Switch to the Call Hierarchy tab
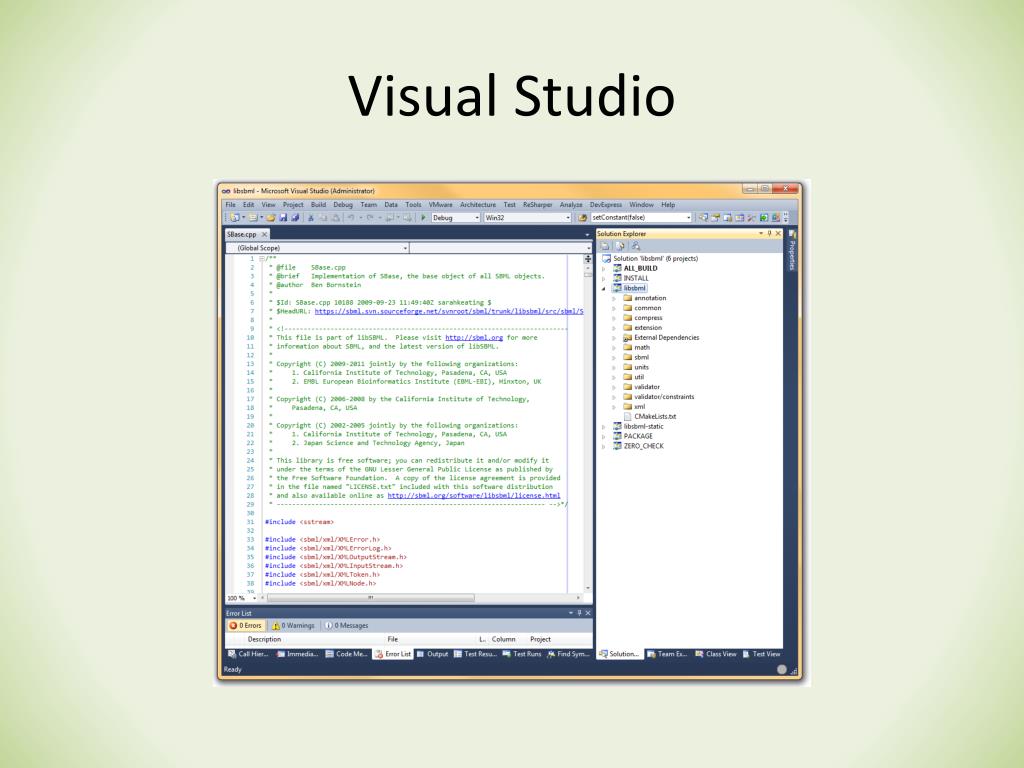Image resolution: width=1024 pixels, height=768 pixels. (x=248, y=654)
